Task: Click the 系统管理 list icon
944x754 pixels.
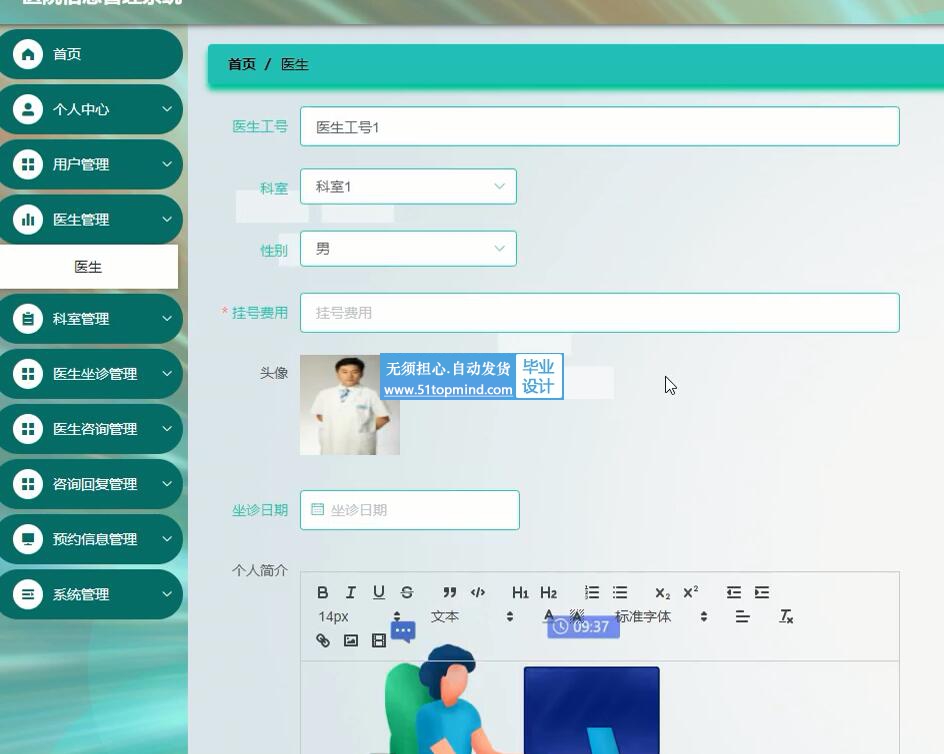Action: coord(28,594)
